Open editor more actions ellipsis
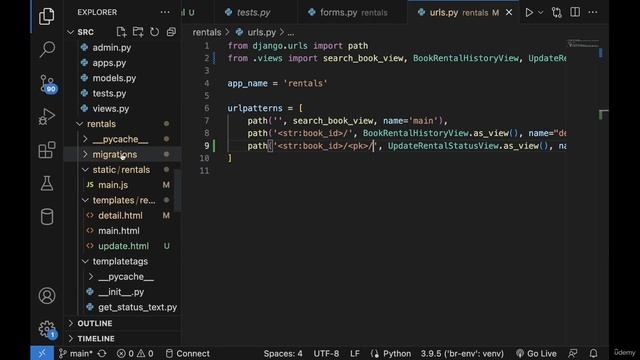Image resolution: width=640 pixels, height=360 pixels. 593,12
